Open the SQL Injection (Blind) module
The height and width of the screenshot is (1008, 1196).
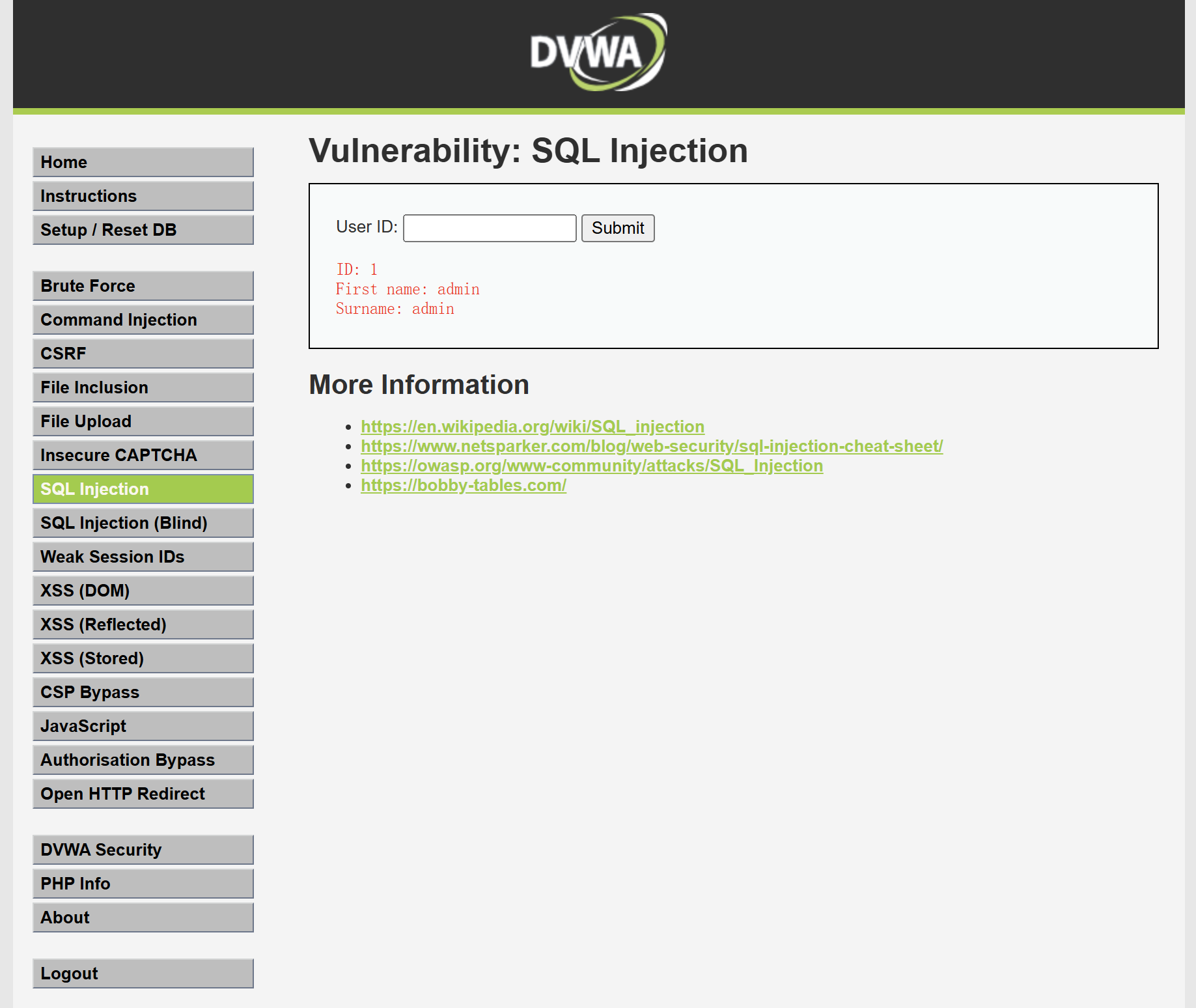coord(143,523)
